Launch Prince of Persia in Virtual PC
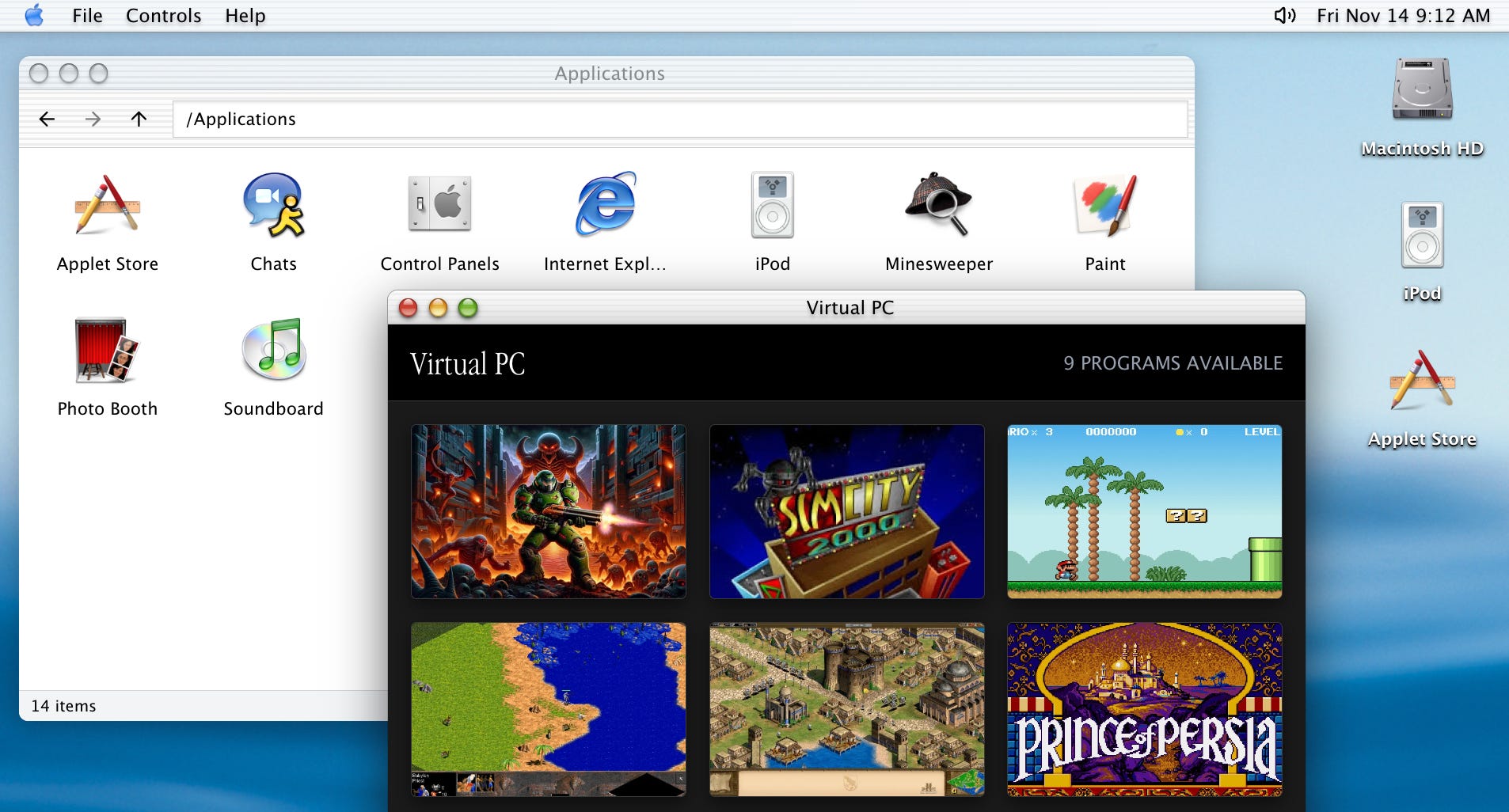This screenshot has width=1509, height=812. tap(1144, 709)
